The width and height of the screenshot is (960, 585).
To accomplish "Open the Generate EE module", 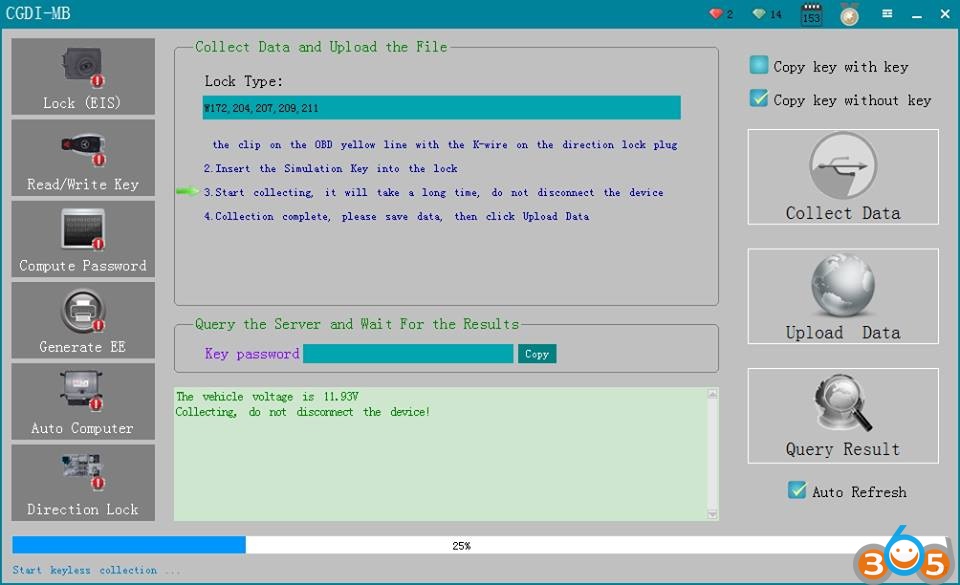I will [83, 320].
